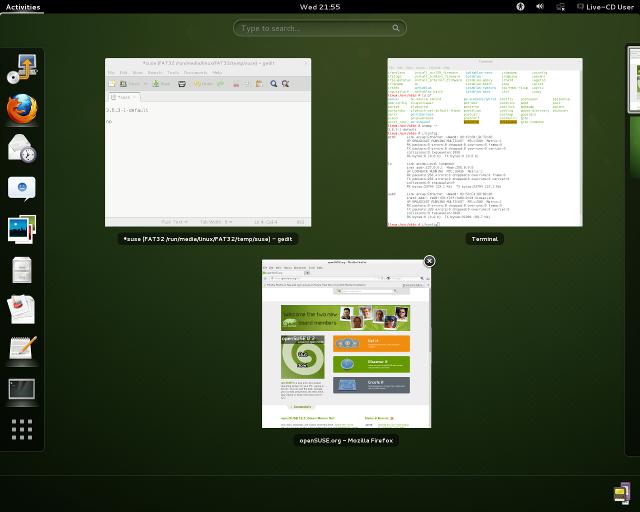Open the Empathy chat icon in dash
The height and width of the screenshot is (512, 640).
(22, 189)
